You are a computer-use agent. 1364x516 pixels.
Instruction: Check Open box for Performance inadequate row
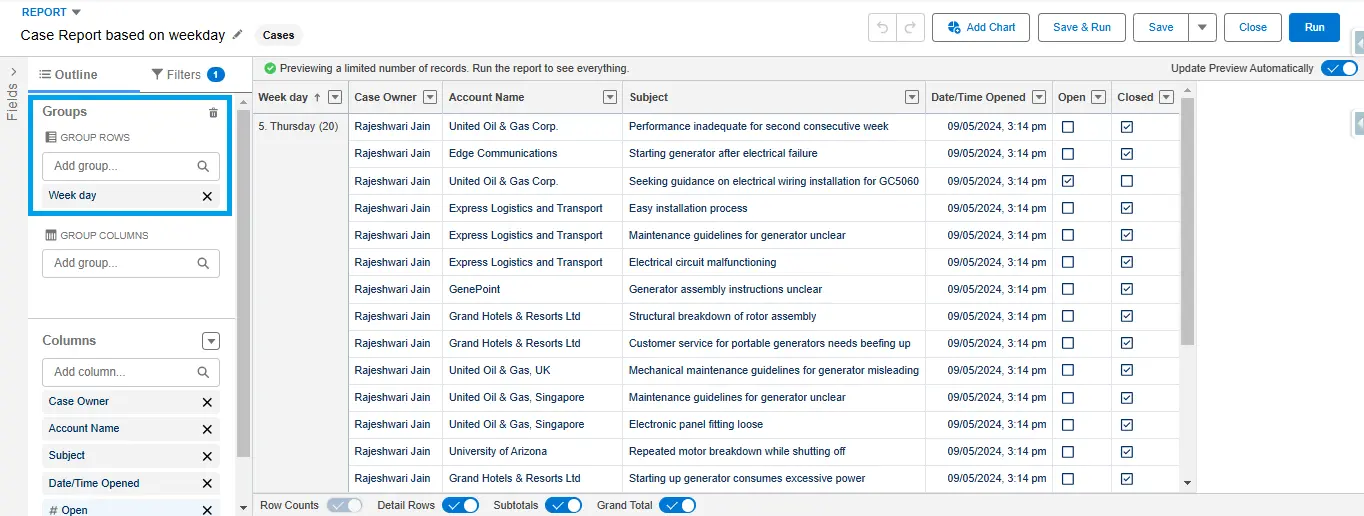(1068, 127)
